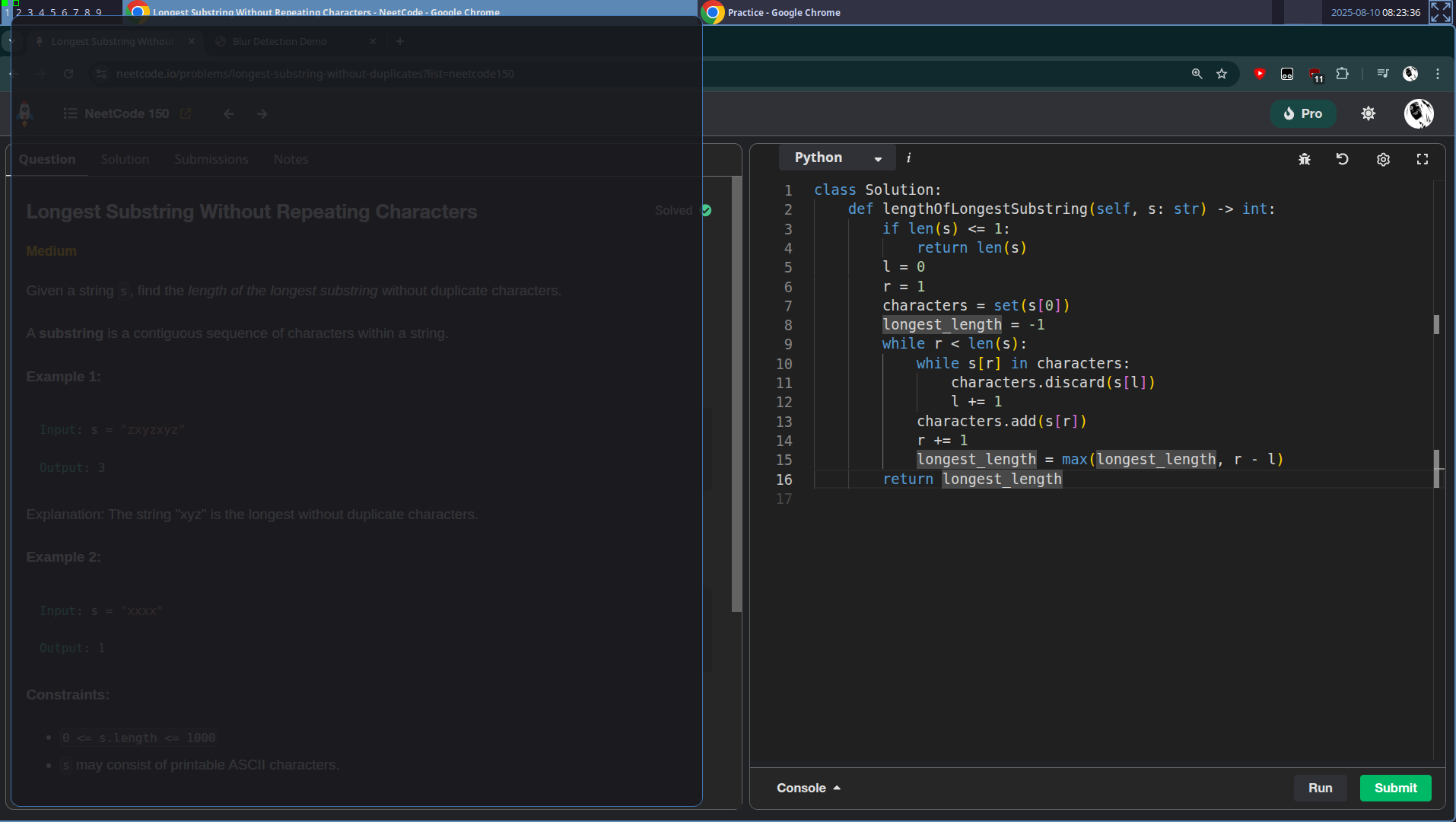Open Chrome media controls icon

(1383, 74)
